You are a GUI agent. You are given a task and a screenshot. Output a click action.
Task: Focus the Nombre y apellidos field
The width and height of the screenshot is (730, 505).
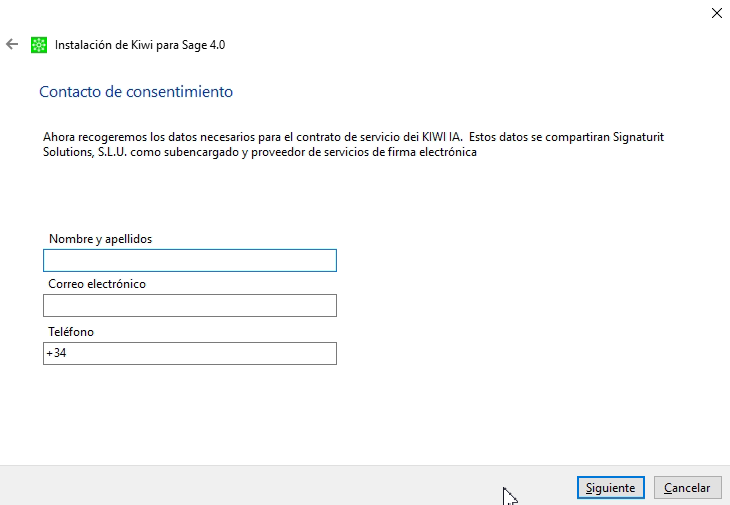pos(190,261)
